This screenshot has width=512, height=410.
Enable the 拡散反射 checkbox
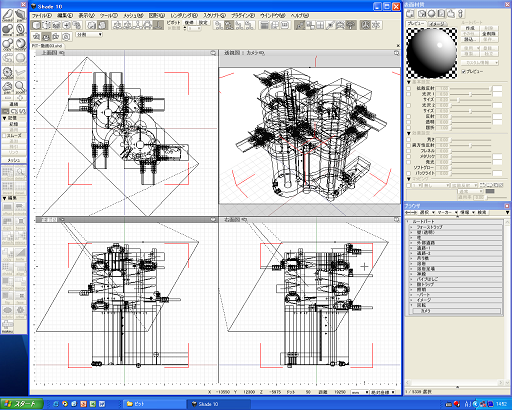[x=409, y=89]
